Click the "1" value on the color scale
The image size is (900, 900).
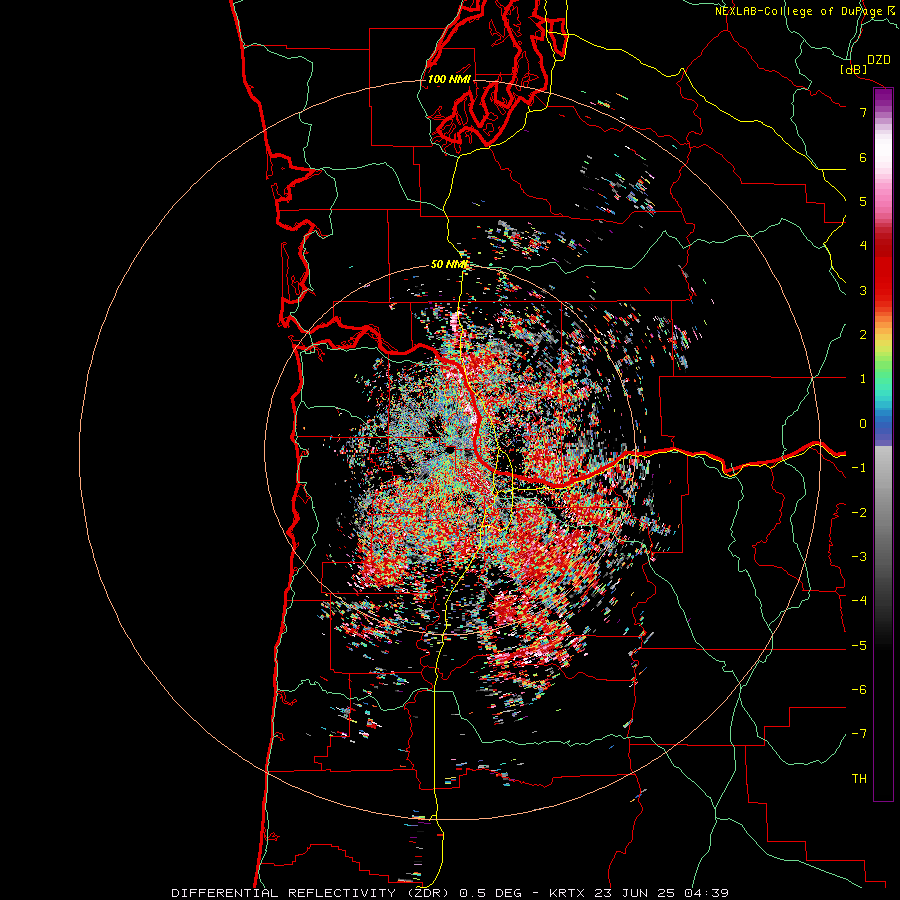coord(863,379)
